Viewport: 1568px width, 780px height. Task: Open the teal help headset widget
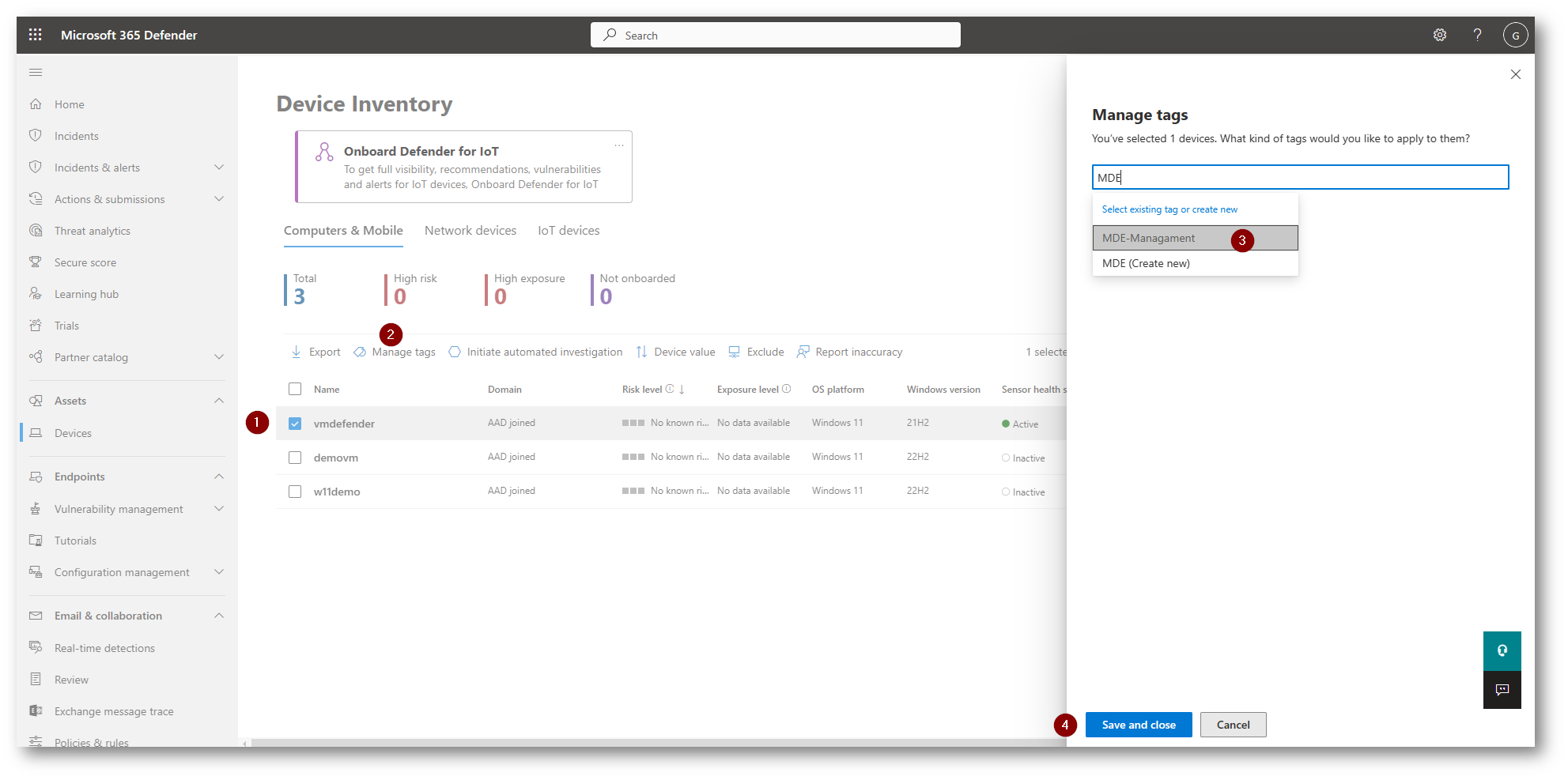click(x=1502, y=651)
